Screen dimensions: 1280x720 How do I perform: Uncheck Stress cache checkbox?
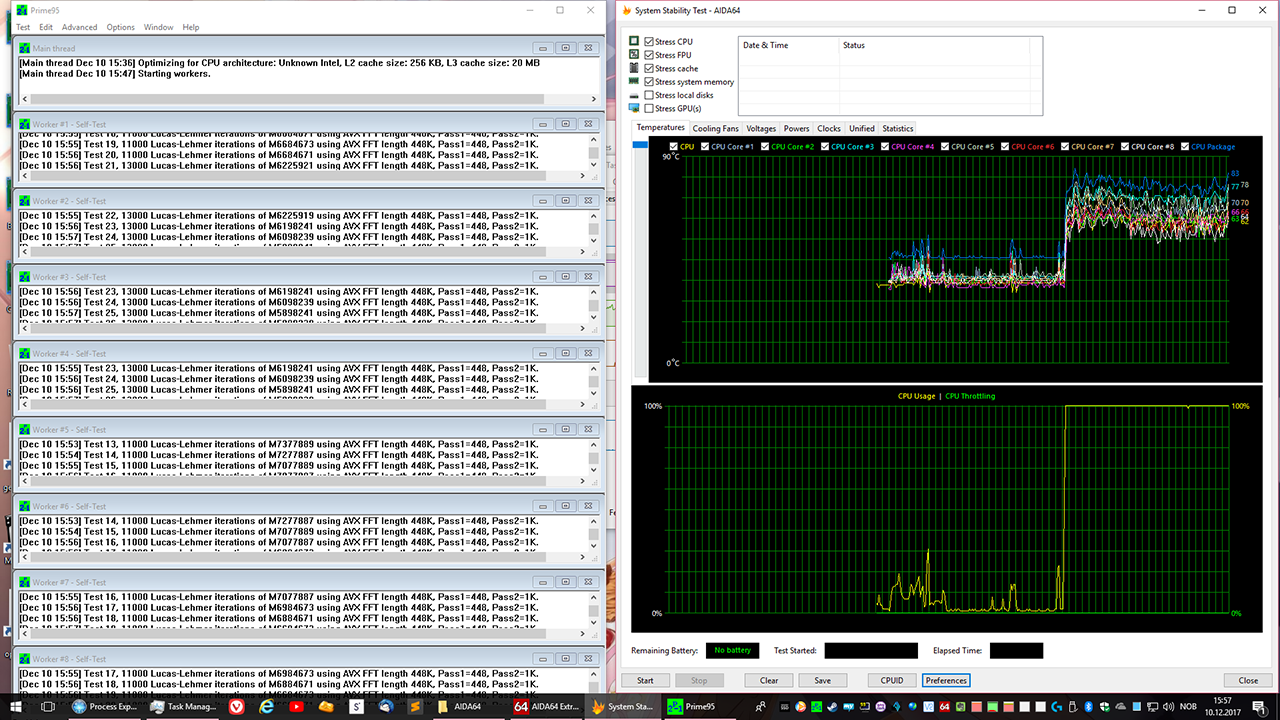pyautogui.click(x=650, y=68)
